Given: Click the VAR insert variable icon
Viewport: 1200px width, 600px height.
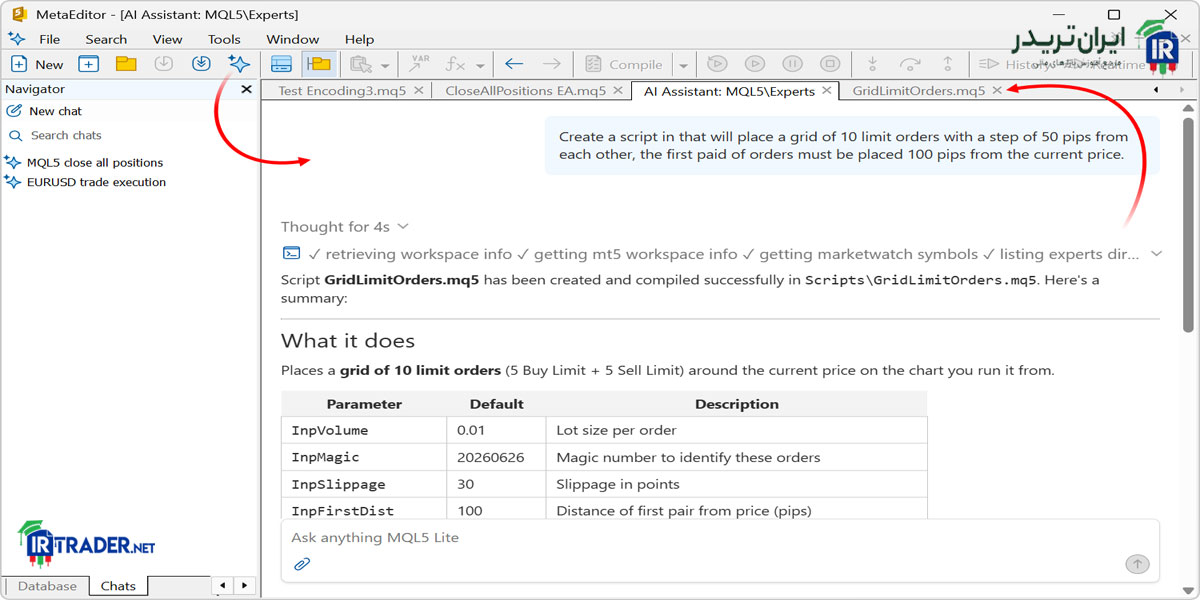Looking at the screenshot, I should click(x=419, y=64).
